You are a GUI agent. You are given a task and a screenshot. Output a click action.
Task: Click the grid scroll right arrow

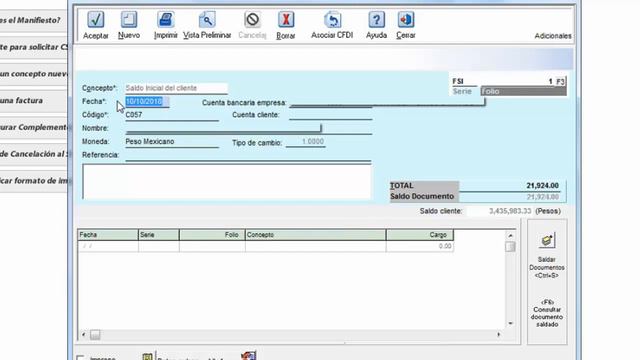[498, 335]
